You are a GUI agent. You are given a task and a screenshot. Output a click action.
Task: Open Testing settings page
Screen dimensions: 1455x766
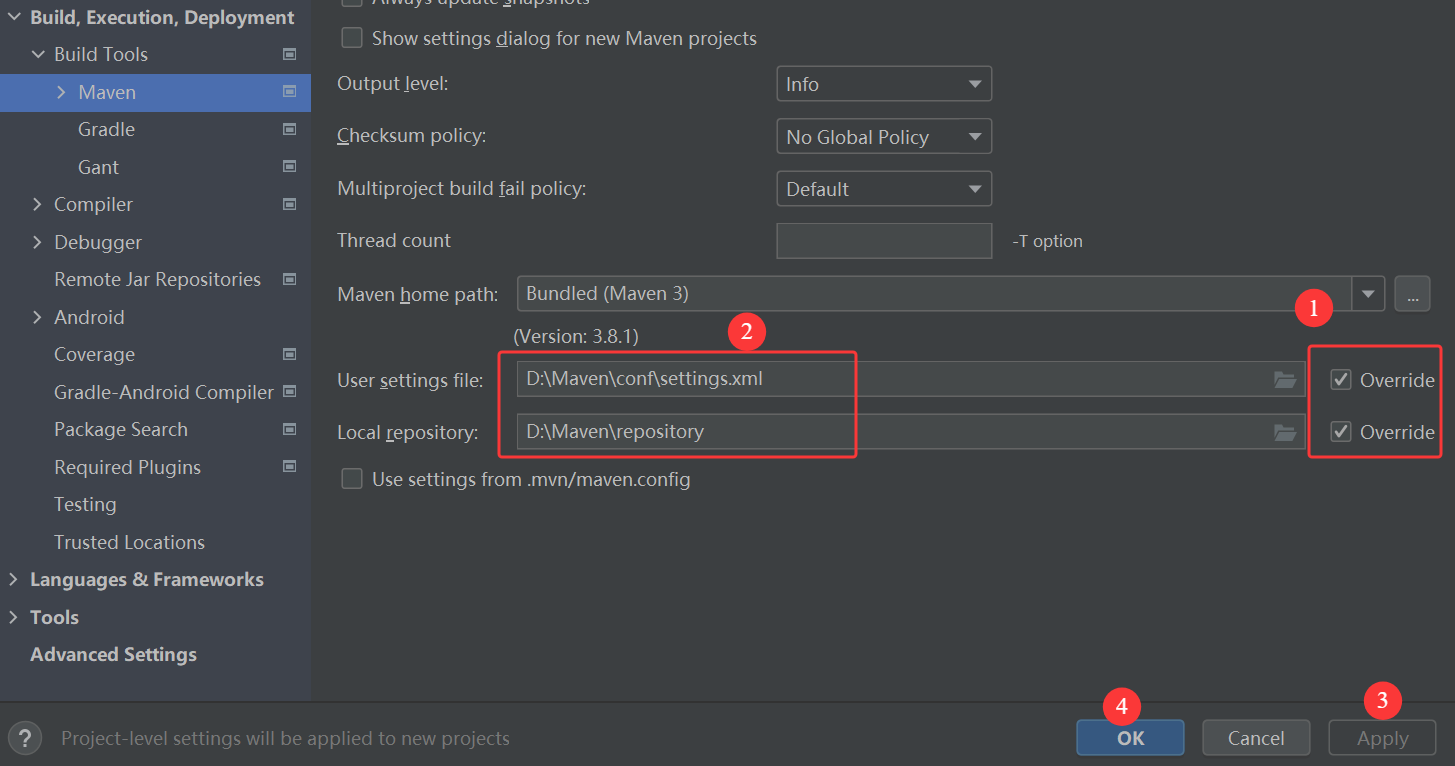click(85, 504)
